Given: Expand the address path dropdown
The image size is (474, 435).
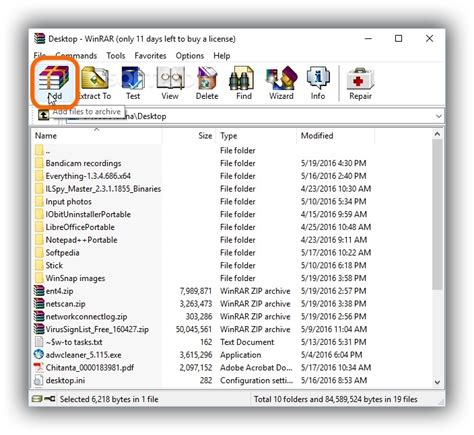Looking at the screenshot, I should pos(439,116).
